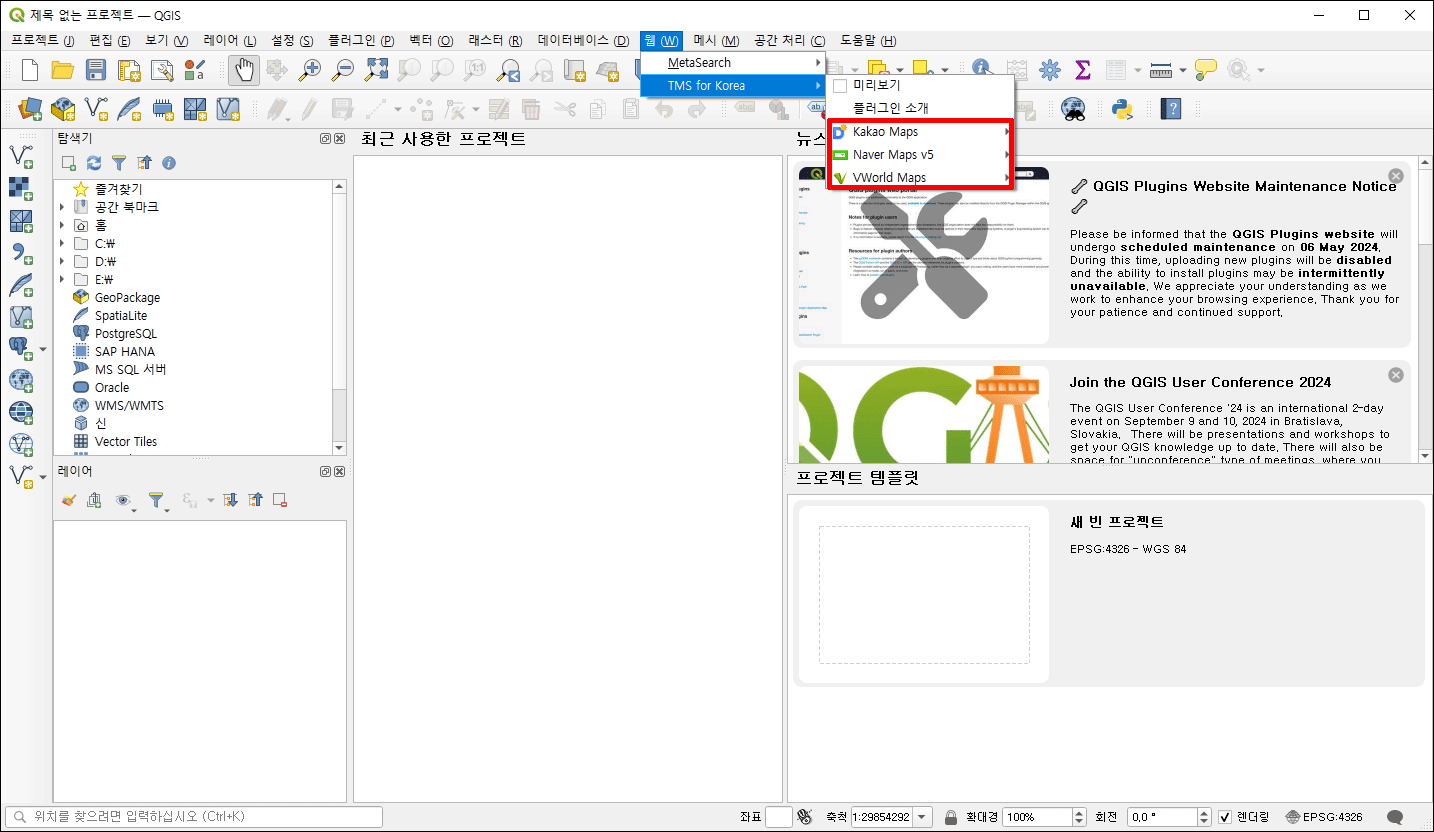
Task: Open the 플러그인 menu
Action: pyautogui.click(x=361, y=40)
